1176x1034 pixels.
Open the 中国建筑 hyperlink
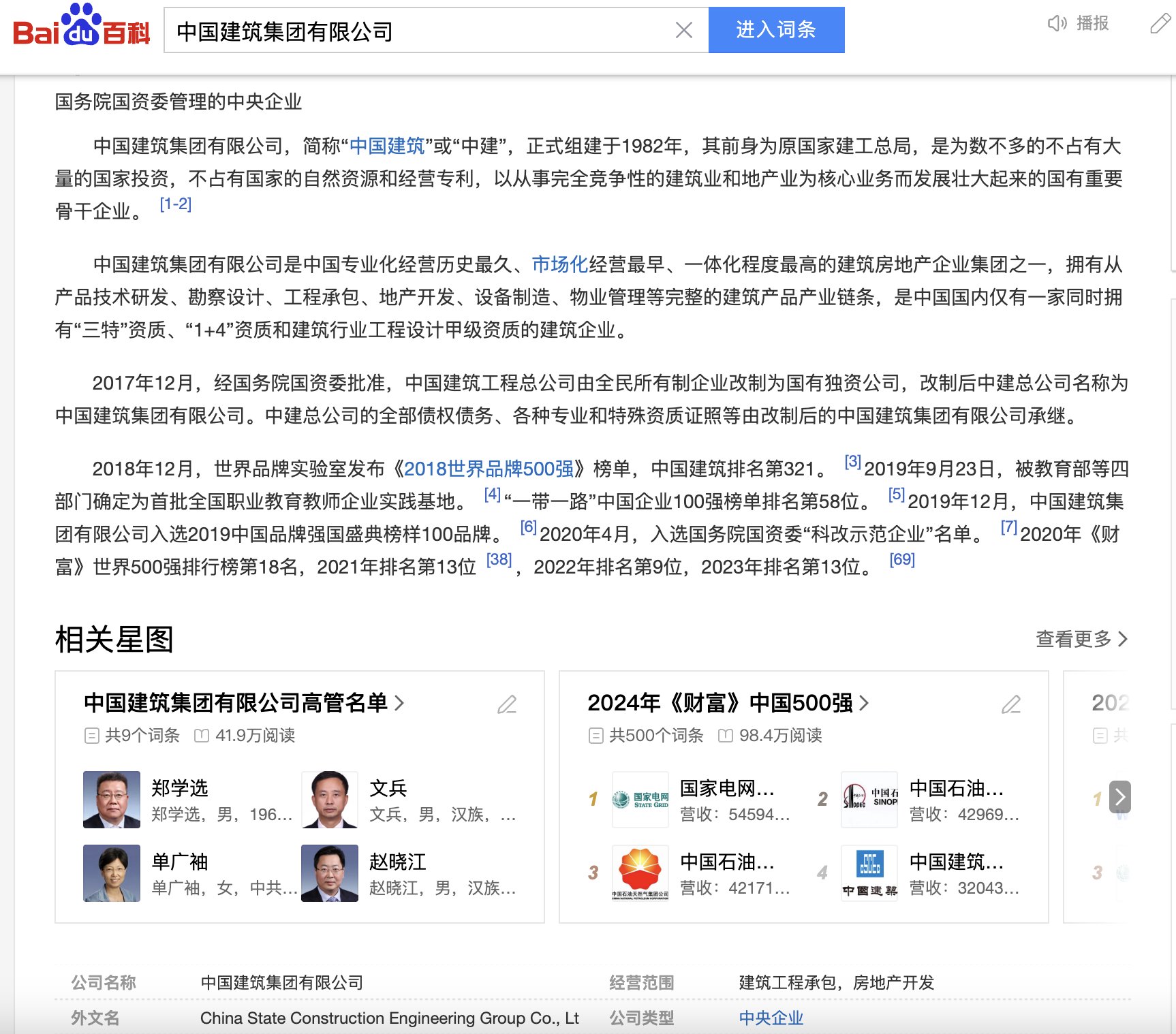pos(387,146)
